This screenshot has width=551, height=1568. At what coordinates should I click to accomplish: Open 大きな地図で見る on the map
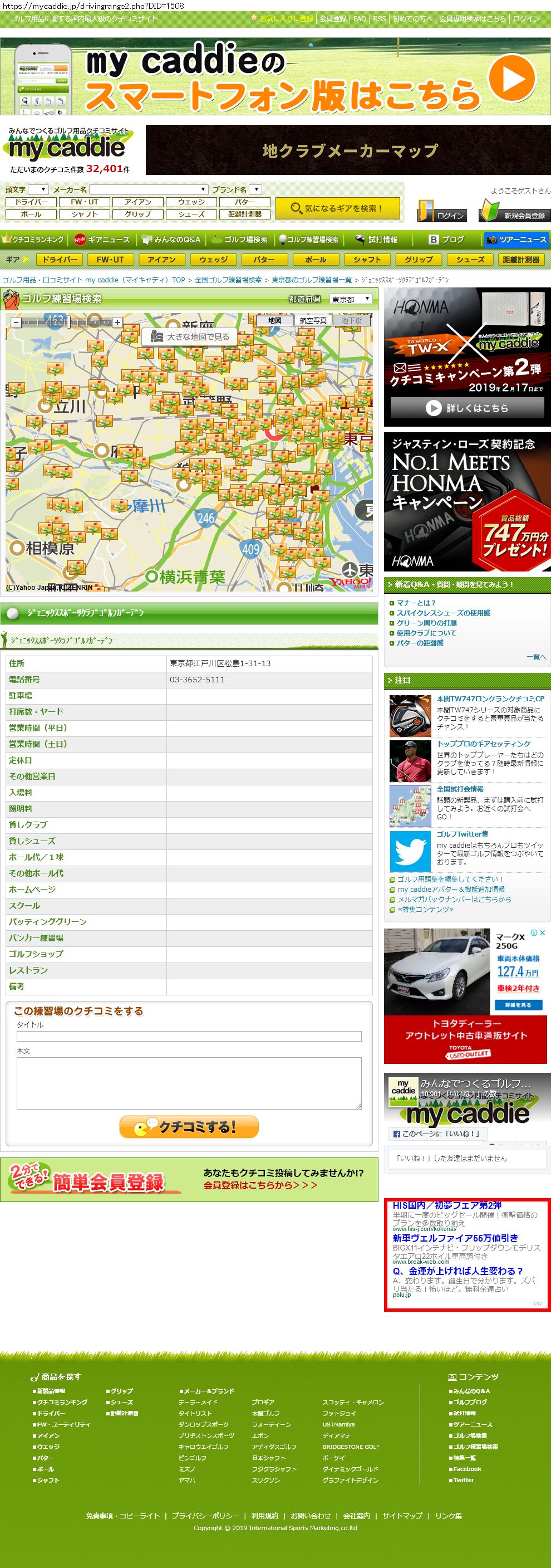[x=190, y=336]
